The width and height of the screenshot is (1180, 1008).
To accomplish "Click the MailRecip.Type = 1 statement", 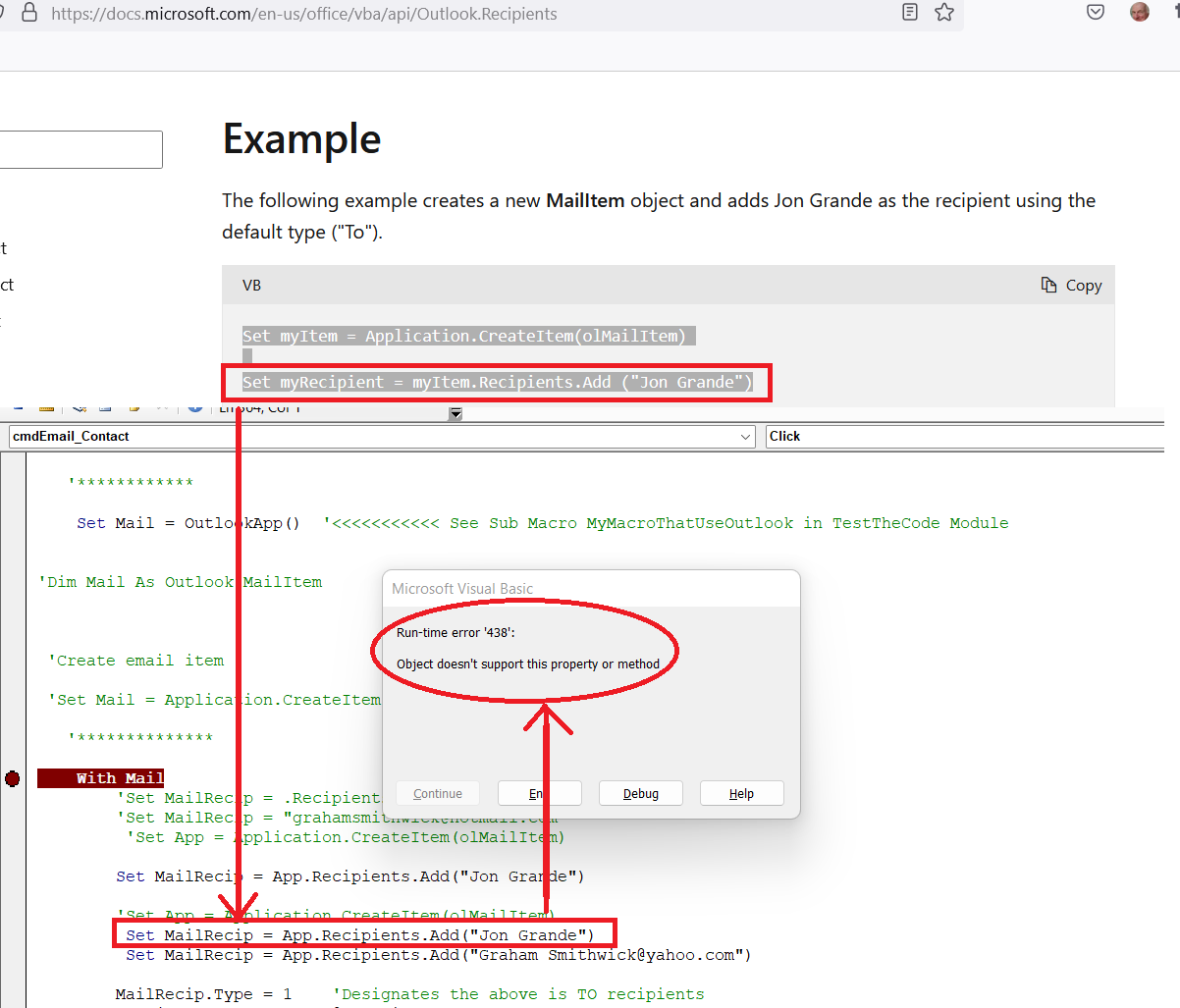I will click(203, 994).
